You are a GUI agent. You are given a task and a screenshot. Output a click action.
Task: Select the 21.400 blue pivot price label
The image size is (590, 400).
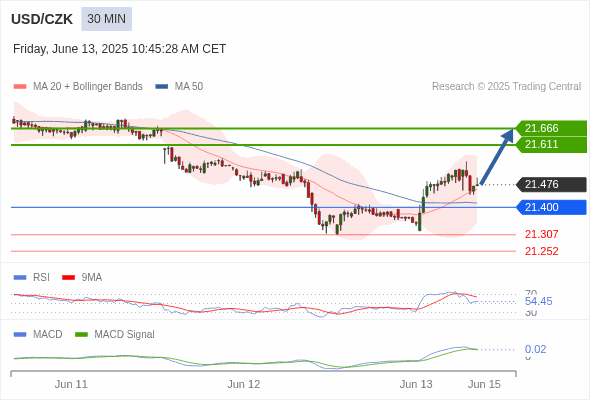(551, 207)
